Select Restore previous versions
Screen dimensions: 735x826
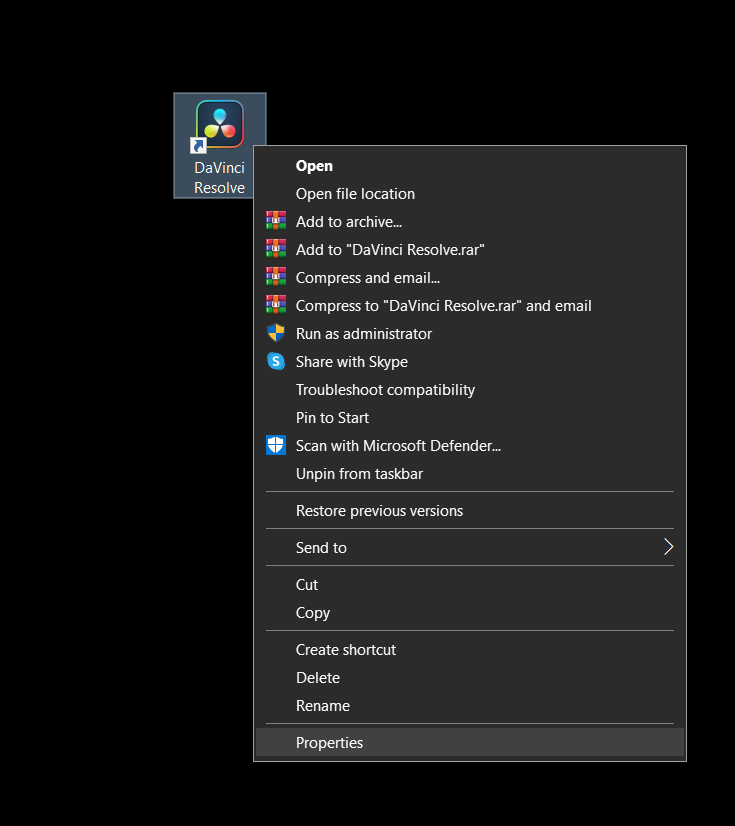[470, 510]
